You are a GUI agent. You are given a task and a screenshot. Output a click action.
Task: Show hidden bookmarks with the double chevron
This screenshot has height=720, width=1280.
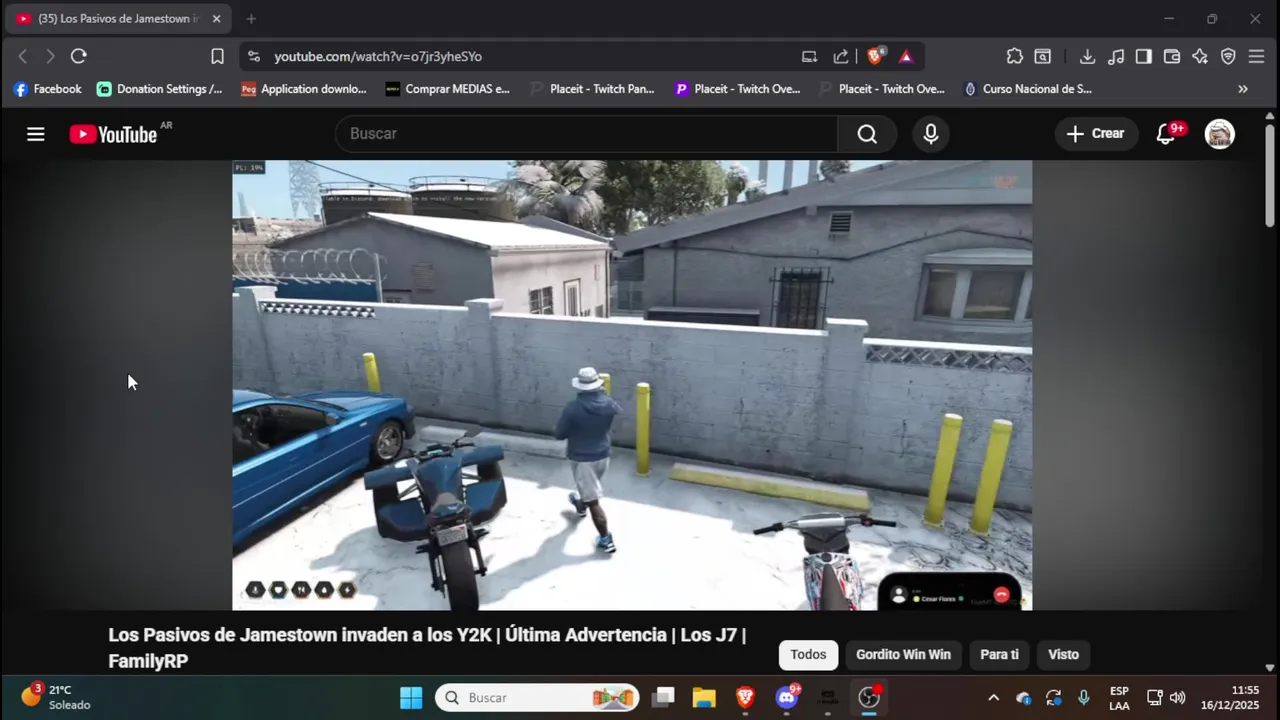pos(1243,89)
